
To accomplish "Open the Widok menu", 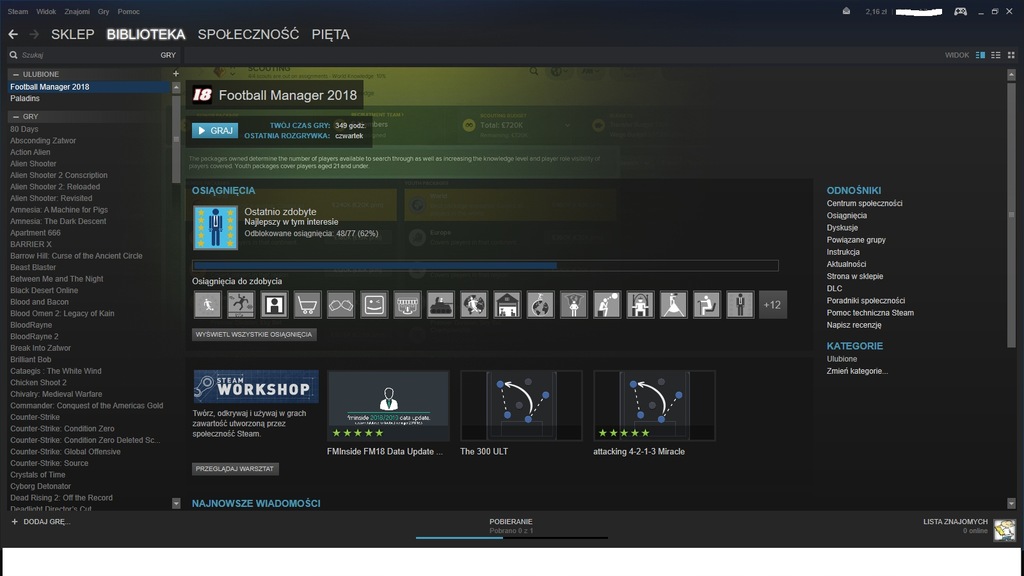I will click(x=46, y=12).
